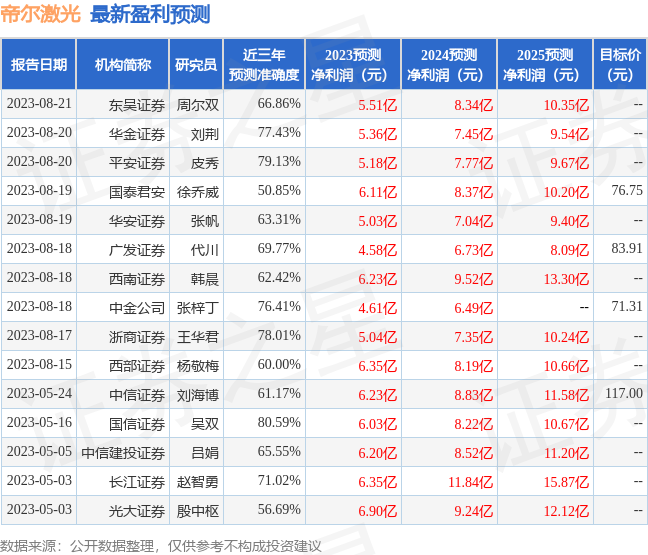Viewport: 648px width, 555px height.
Task: Click the 中信建投证券 institution cell
Action: pyautogui.click(x=123, y=453)
